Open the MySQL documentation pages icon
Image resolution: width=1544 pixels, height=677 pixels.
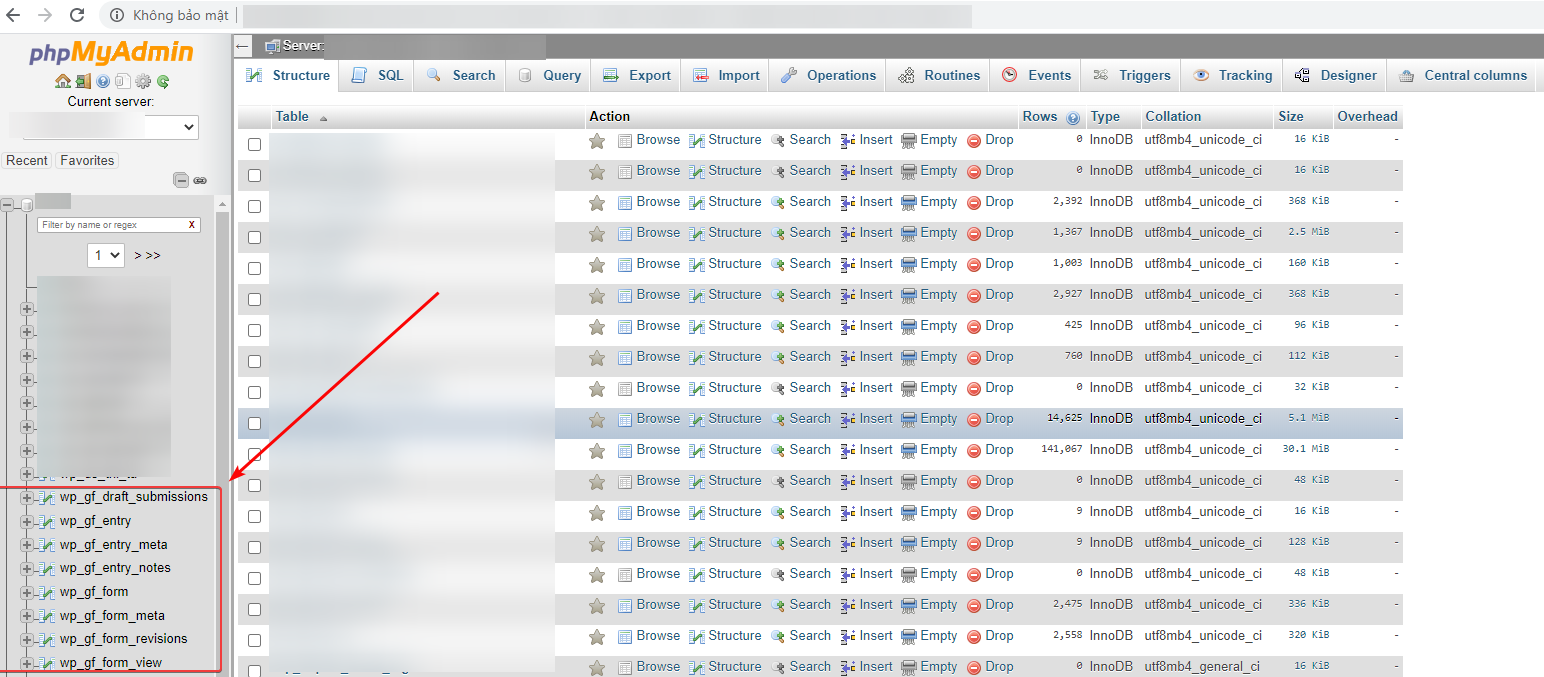click(x=123, y=82)
